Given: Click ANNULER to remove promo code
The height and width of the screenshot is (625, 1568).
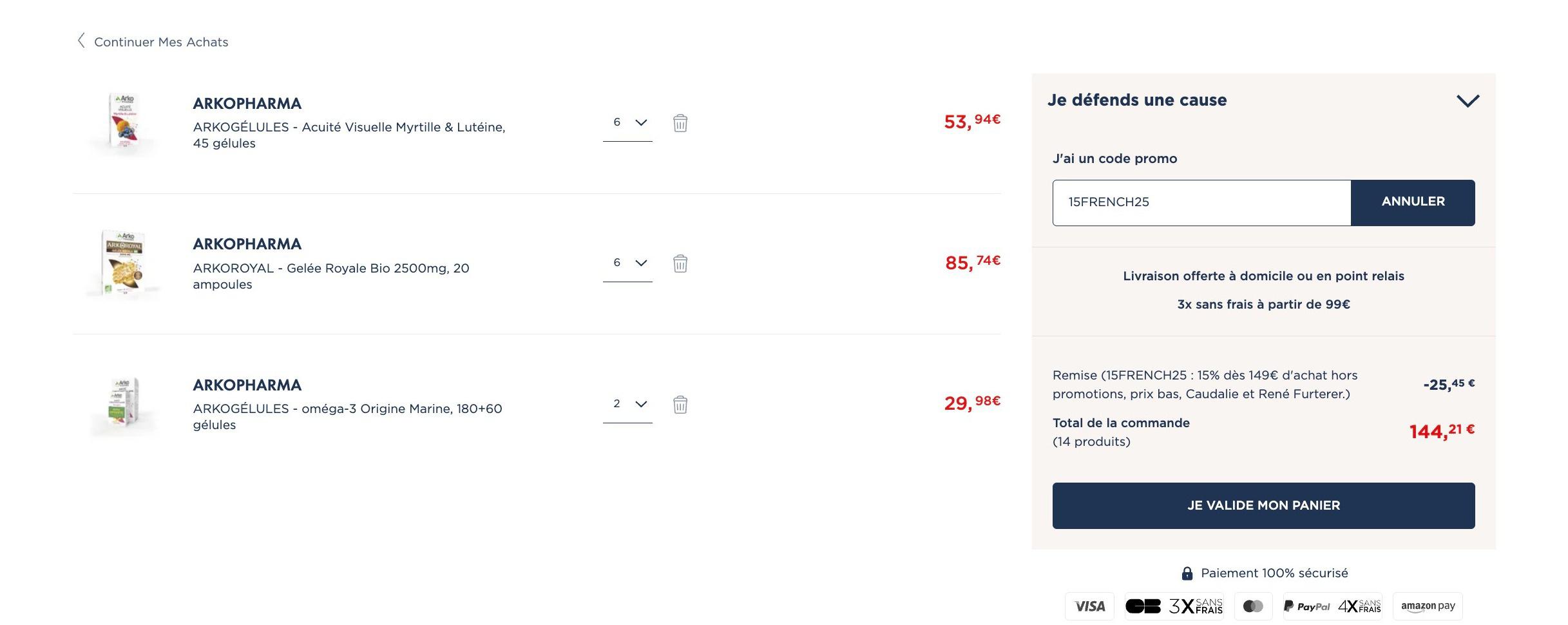Looking at the screenshot, I should pyautogui.click(x=1413, y=202).
